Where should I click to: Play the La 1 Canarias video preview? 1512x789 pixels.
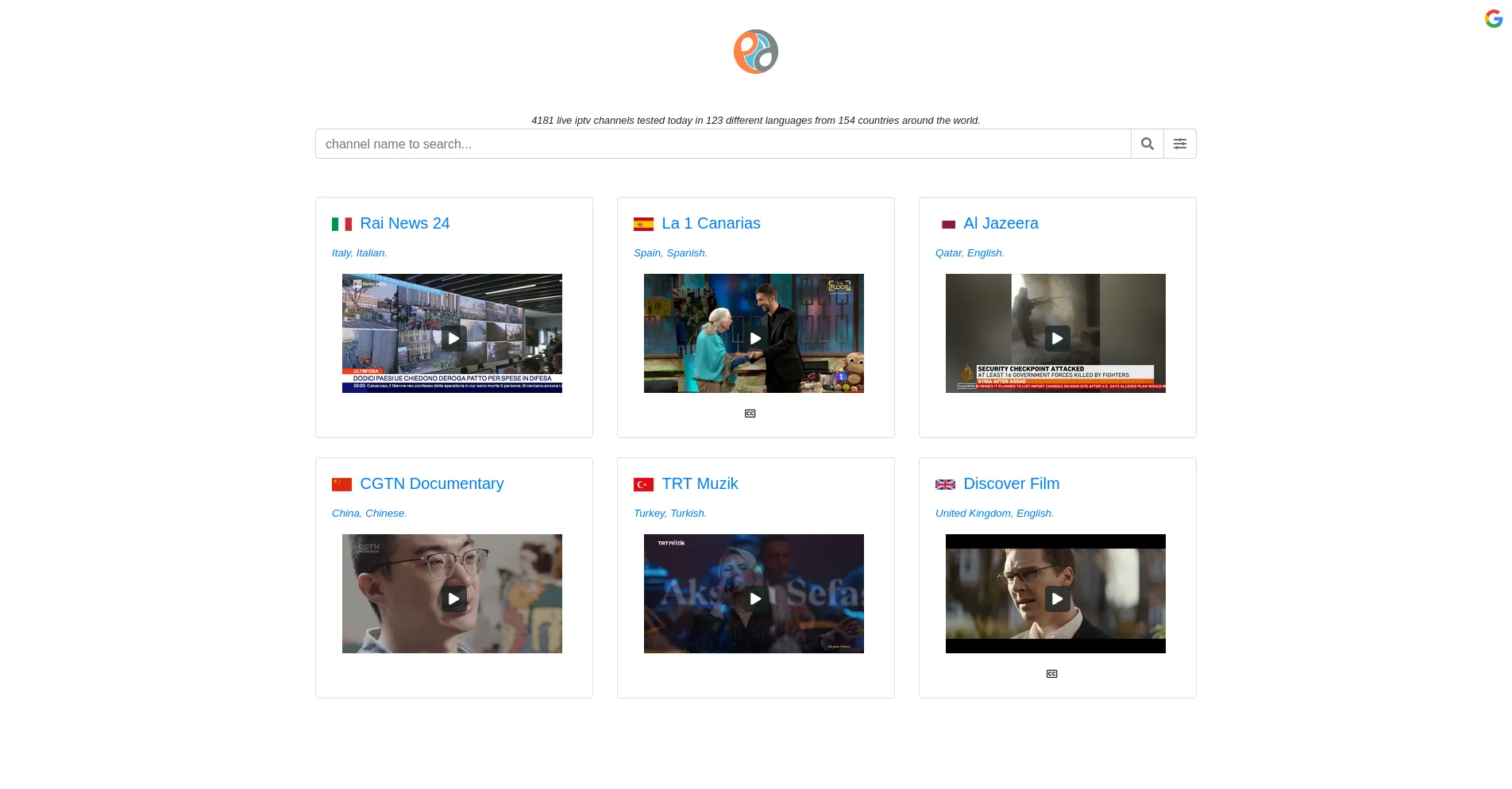pyautogui.click(x=754, y=338)
